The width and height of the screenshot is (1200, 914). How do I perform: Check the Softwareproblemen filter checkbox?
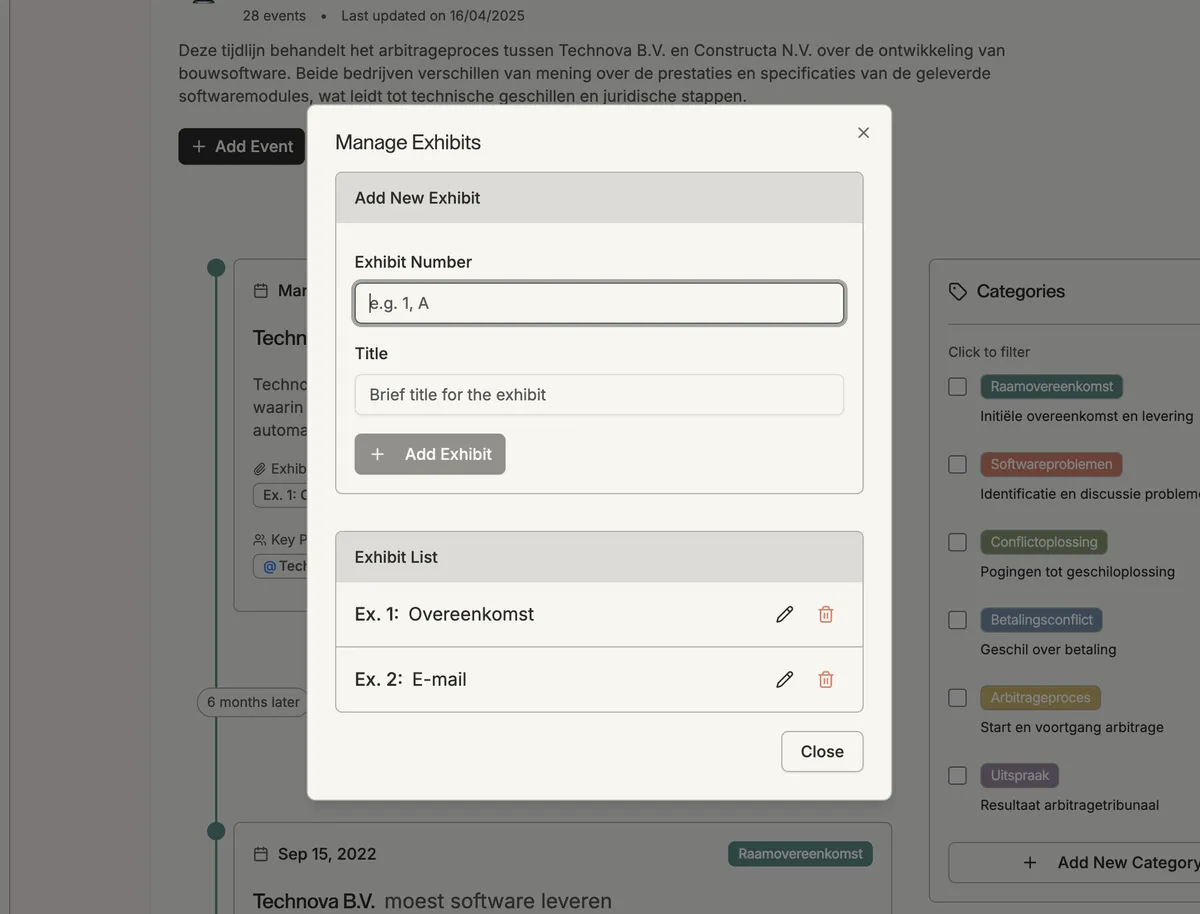tap(956, 464)
